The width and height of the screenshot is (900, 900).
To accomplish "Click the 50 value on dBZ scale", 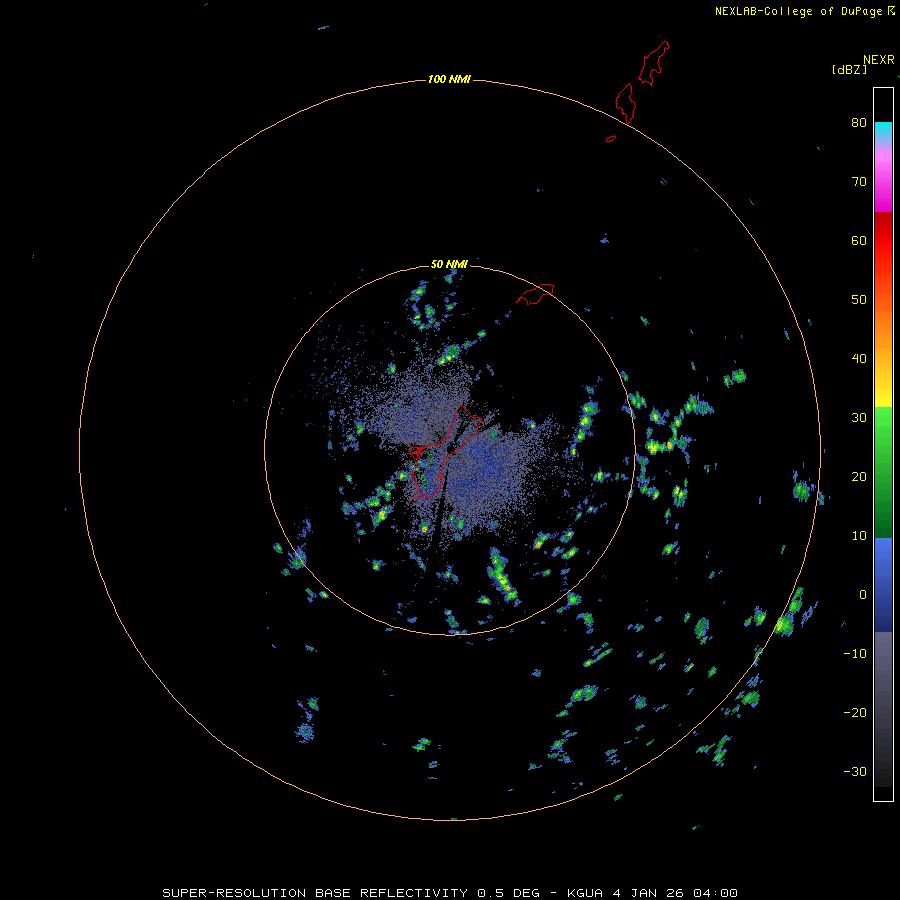I will click(x=859, y=300).
